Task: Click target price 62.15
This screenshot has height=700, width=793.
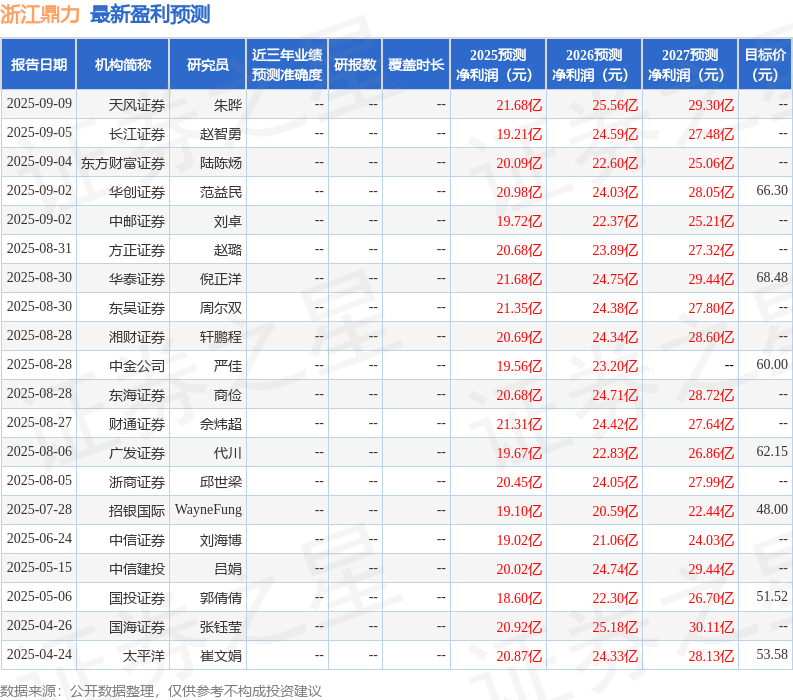Action: coord(772,451)
